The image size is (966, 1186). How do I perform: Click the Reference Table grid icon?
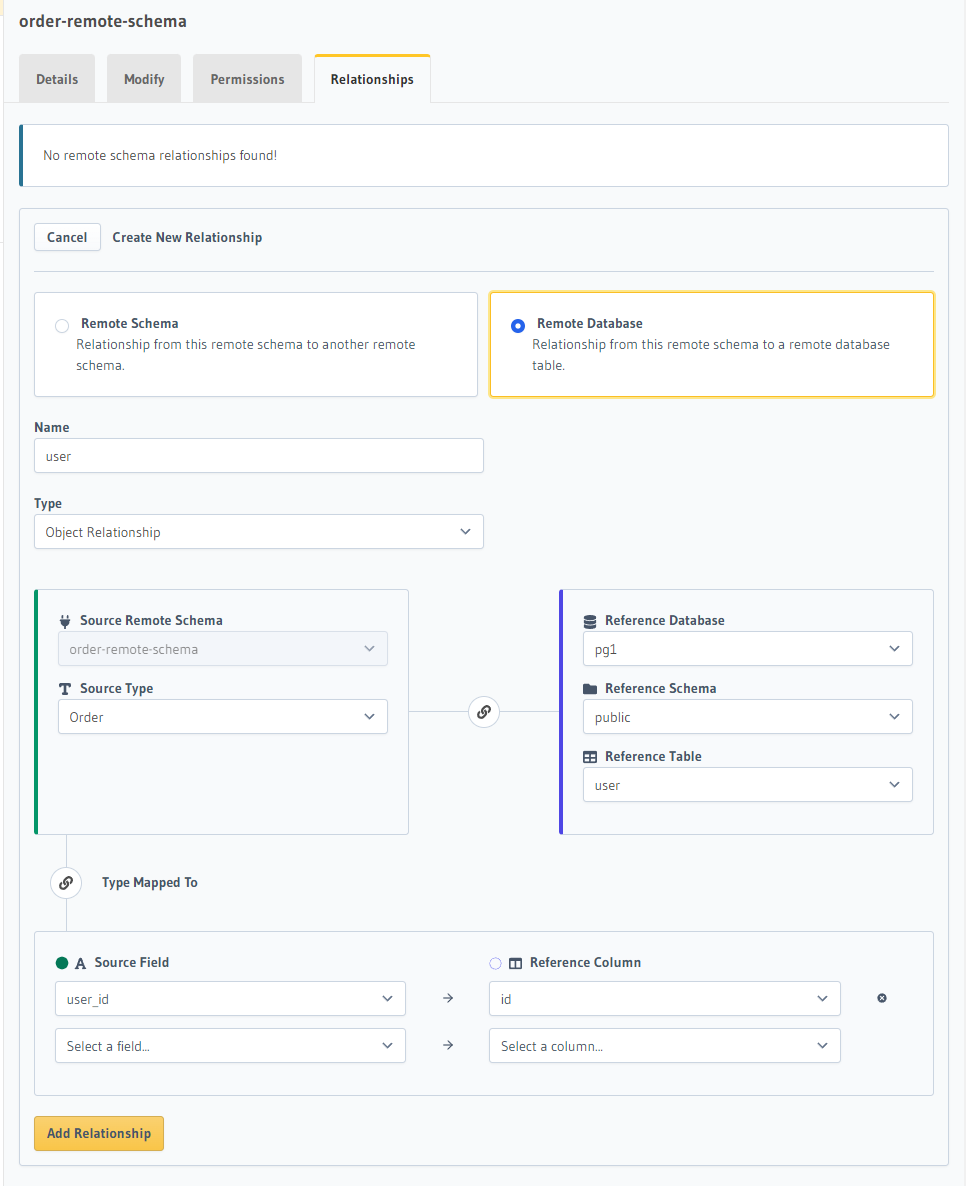point(590,757)
